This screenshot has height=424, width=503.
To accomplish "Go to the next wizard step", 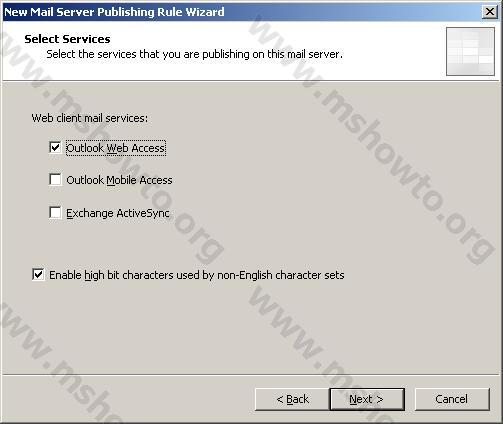I will coord(367,399).
